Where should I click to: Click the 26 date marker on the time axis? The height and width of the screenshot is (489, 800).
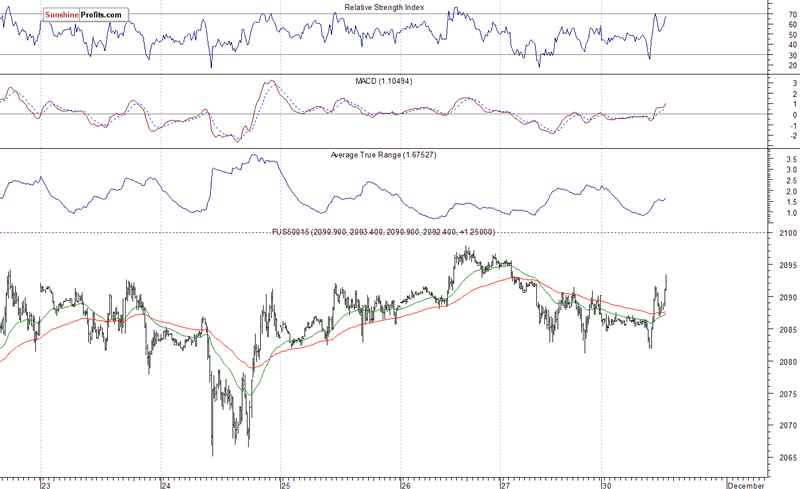coord(406,485)
